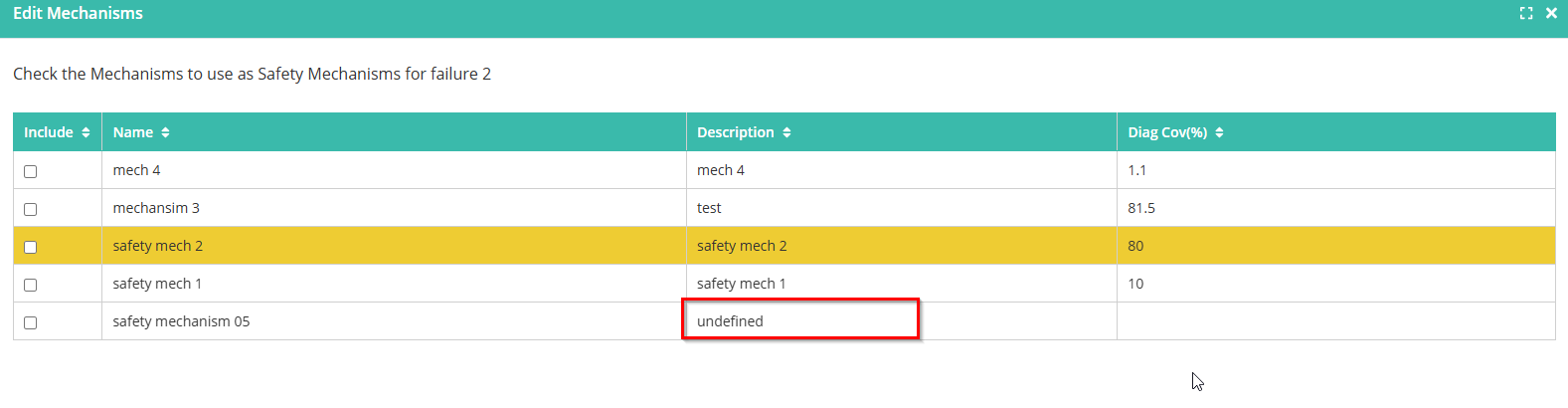Click the fullscreen expand icon in header

(1526, 13)
